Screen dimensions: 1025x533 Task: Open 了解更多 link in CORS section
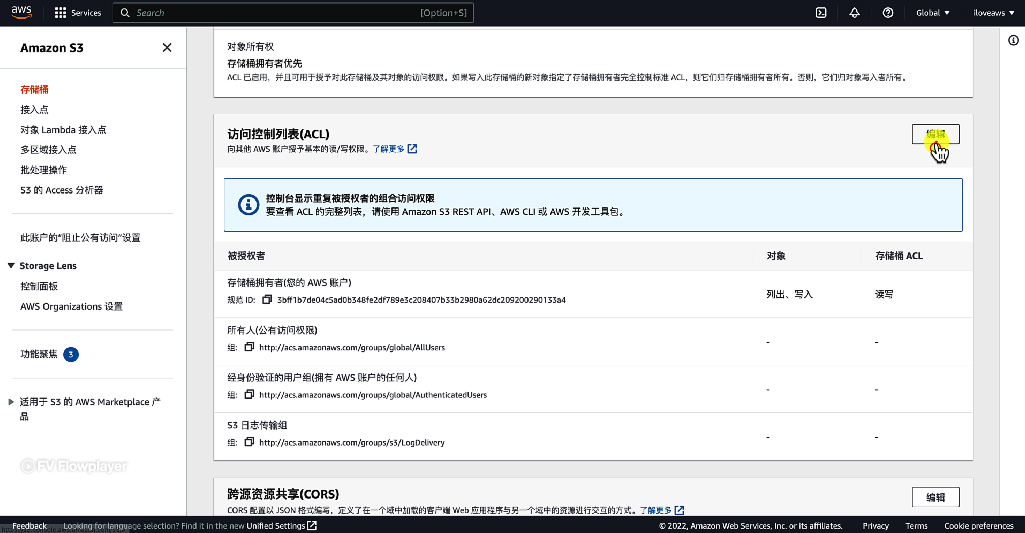click(662, 510)
